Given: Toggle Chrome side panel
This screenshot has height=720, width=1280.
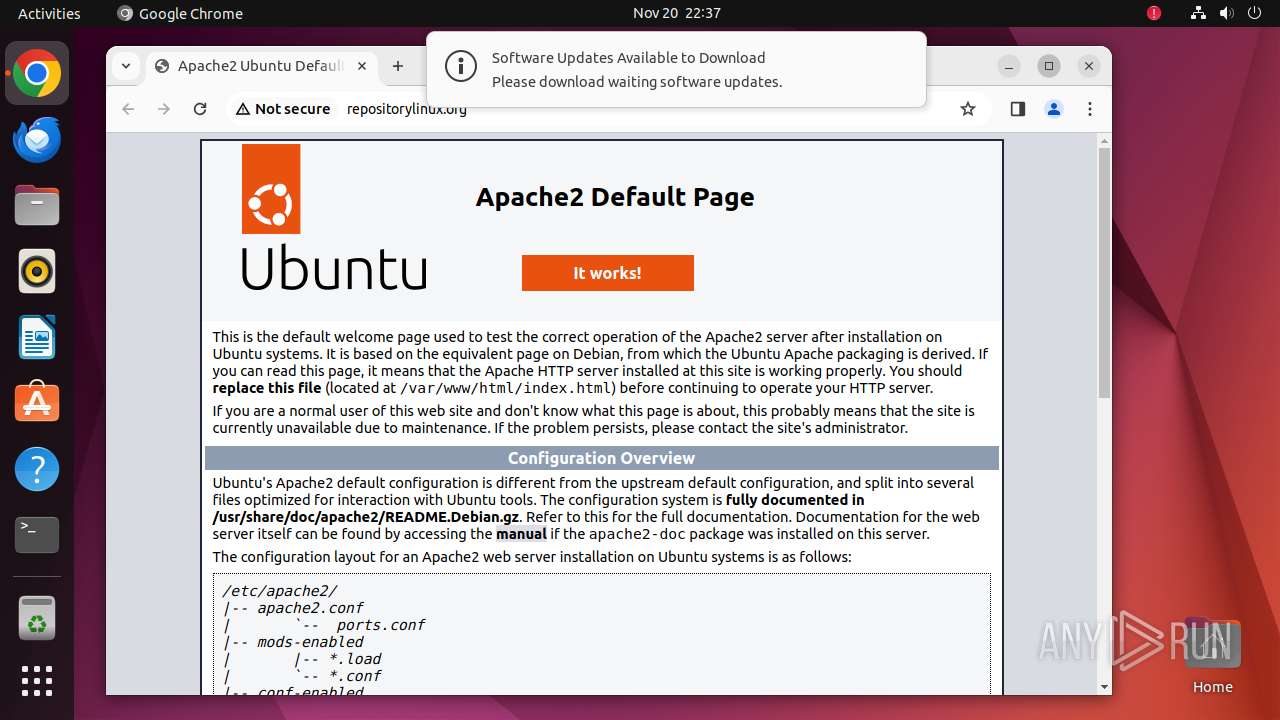Looking at the screenshot, I should 1018,109.
